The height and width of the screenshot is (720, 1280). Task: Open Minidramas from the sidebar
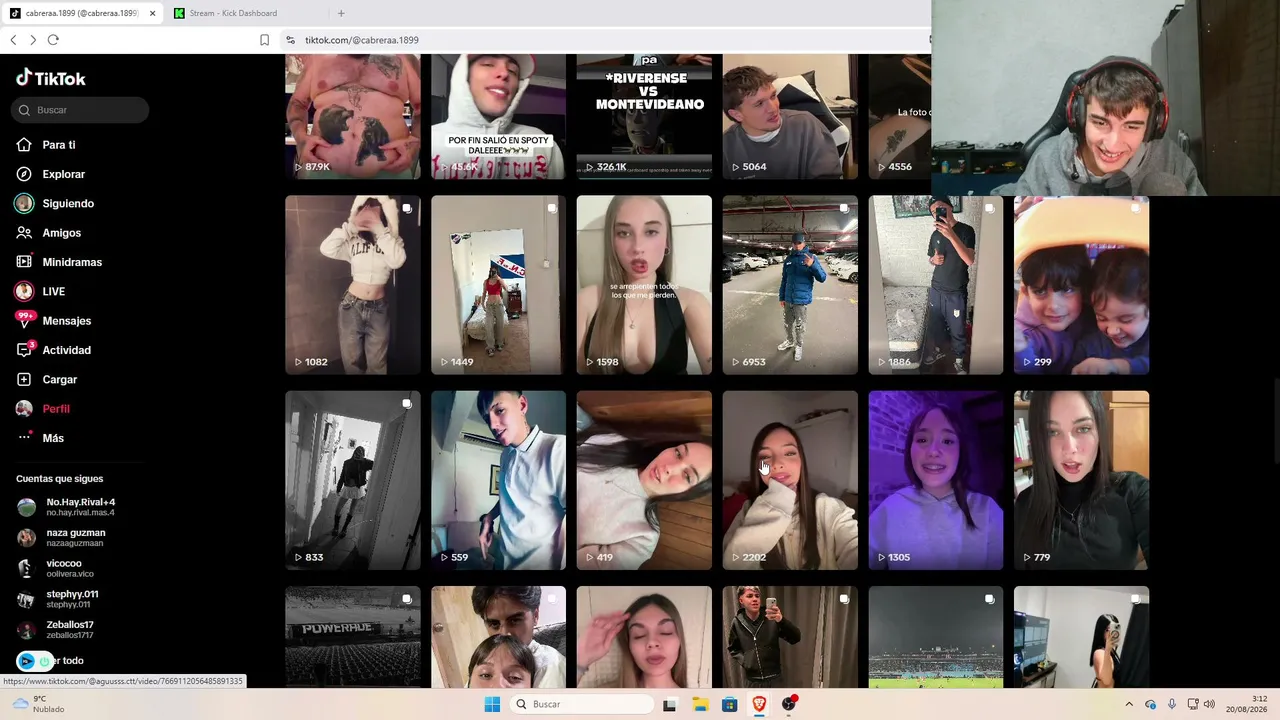tap(59, 262)
